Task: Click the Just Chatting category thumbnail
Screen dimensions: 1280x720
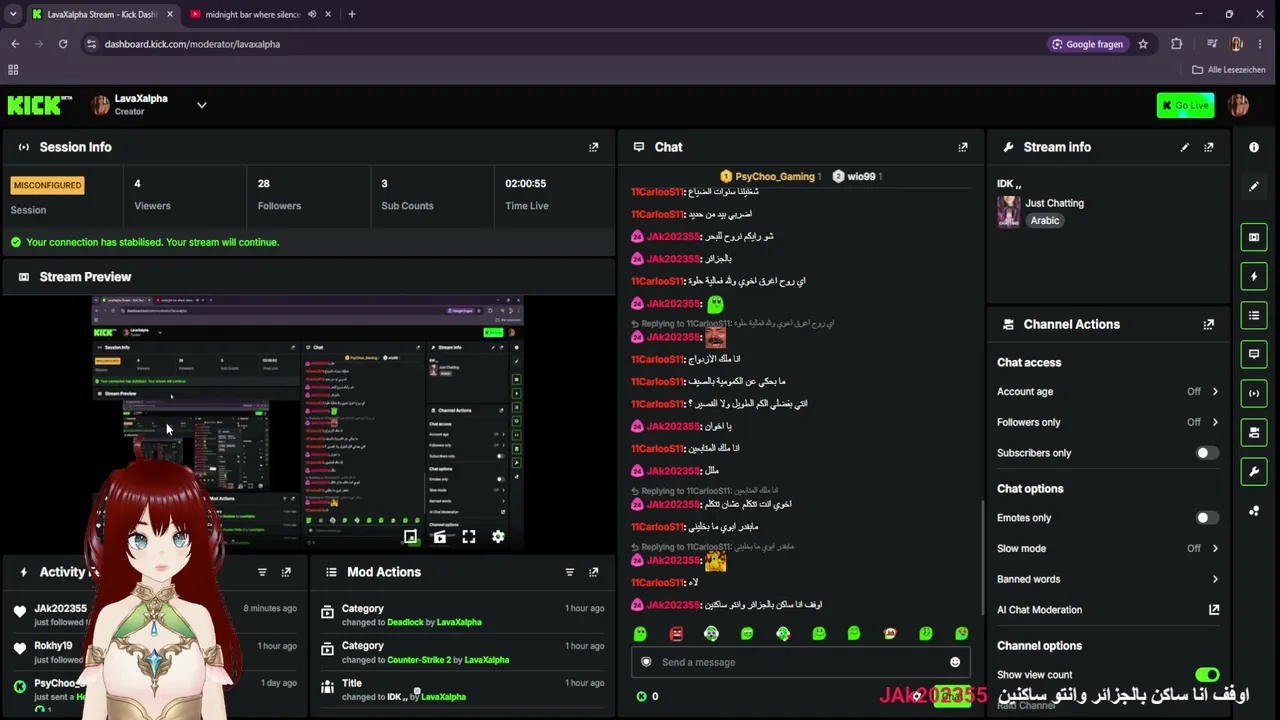Action: tap(1008, 211)
